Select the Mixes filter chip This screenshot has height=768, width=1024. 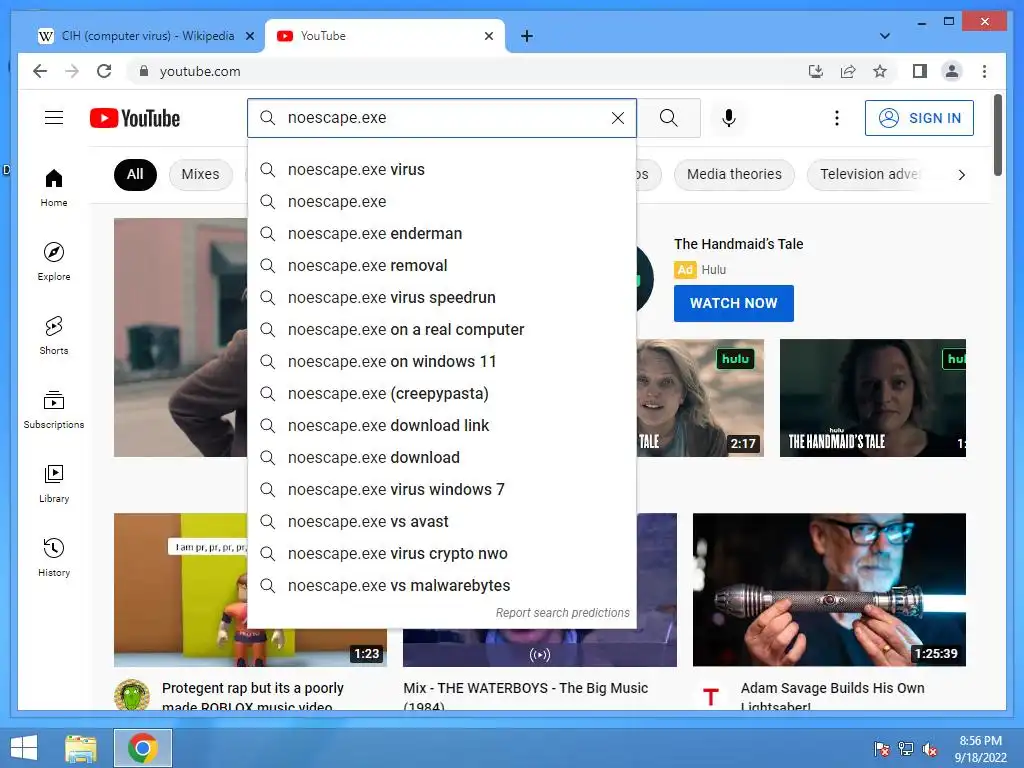coord(200,174)
